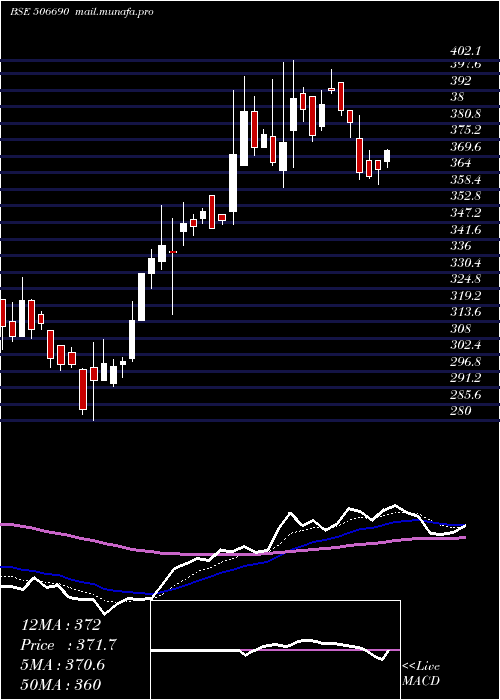
Task: Click the 364 price axis label
Action: [461, 163]
